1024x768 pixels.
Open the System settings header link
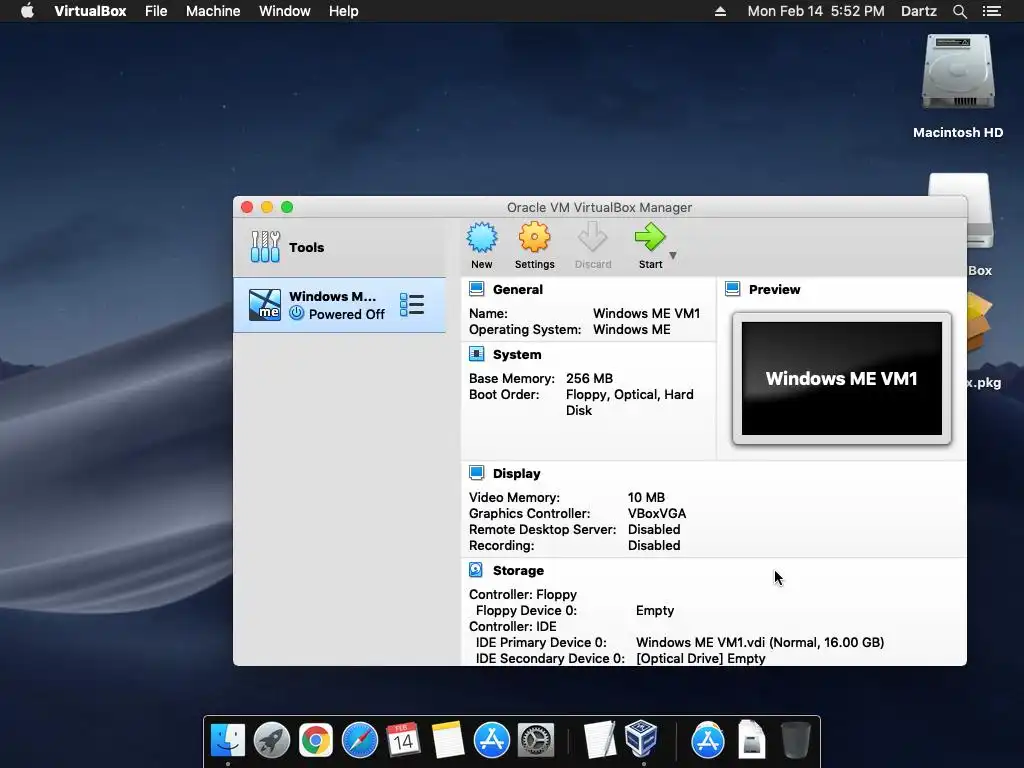pos(517,355)
